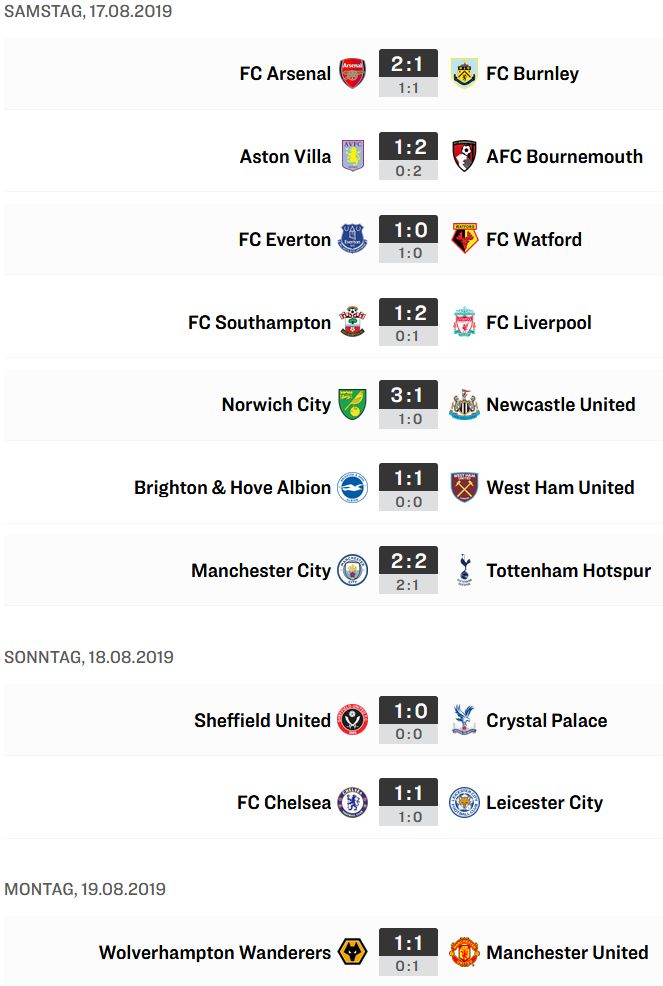Select the Aston Villa badge
Screen dimensions: 663x986
pyautogui.click(x=352, y=156)
